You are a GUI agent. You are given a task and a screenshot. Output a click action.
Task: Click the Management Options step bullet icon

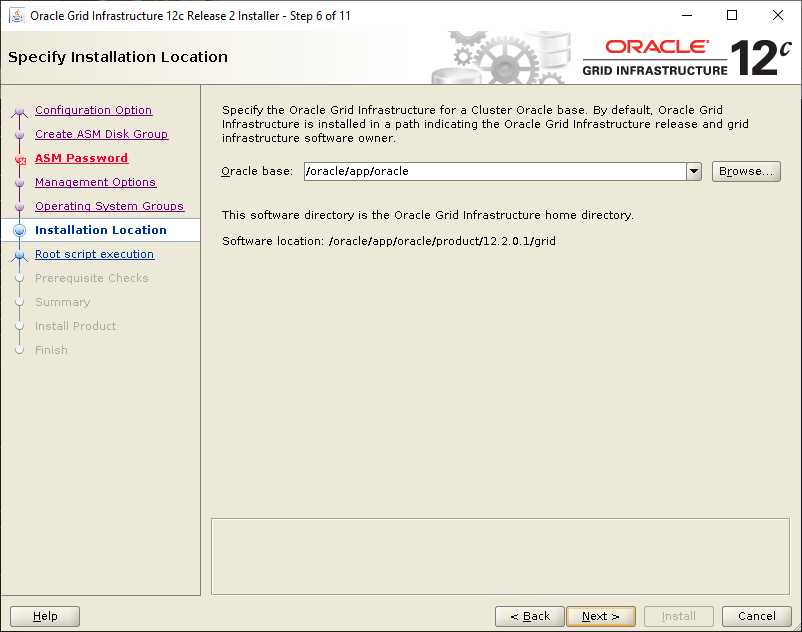click(x=19, y=183)
